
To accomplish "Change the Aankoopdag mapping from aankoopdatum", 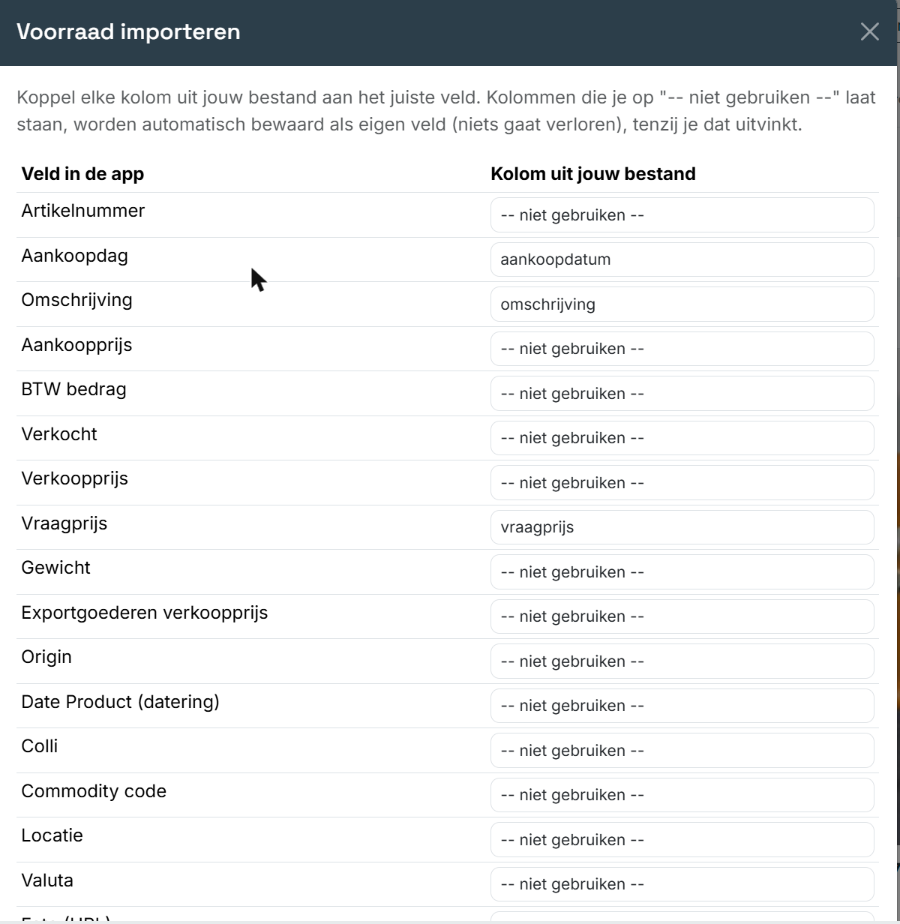I will (x=682, y=259).
